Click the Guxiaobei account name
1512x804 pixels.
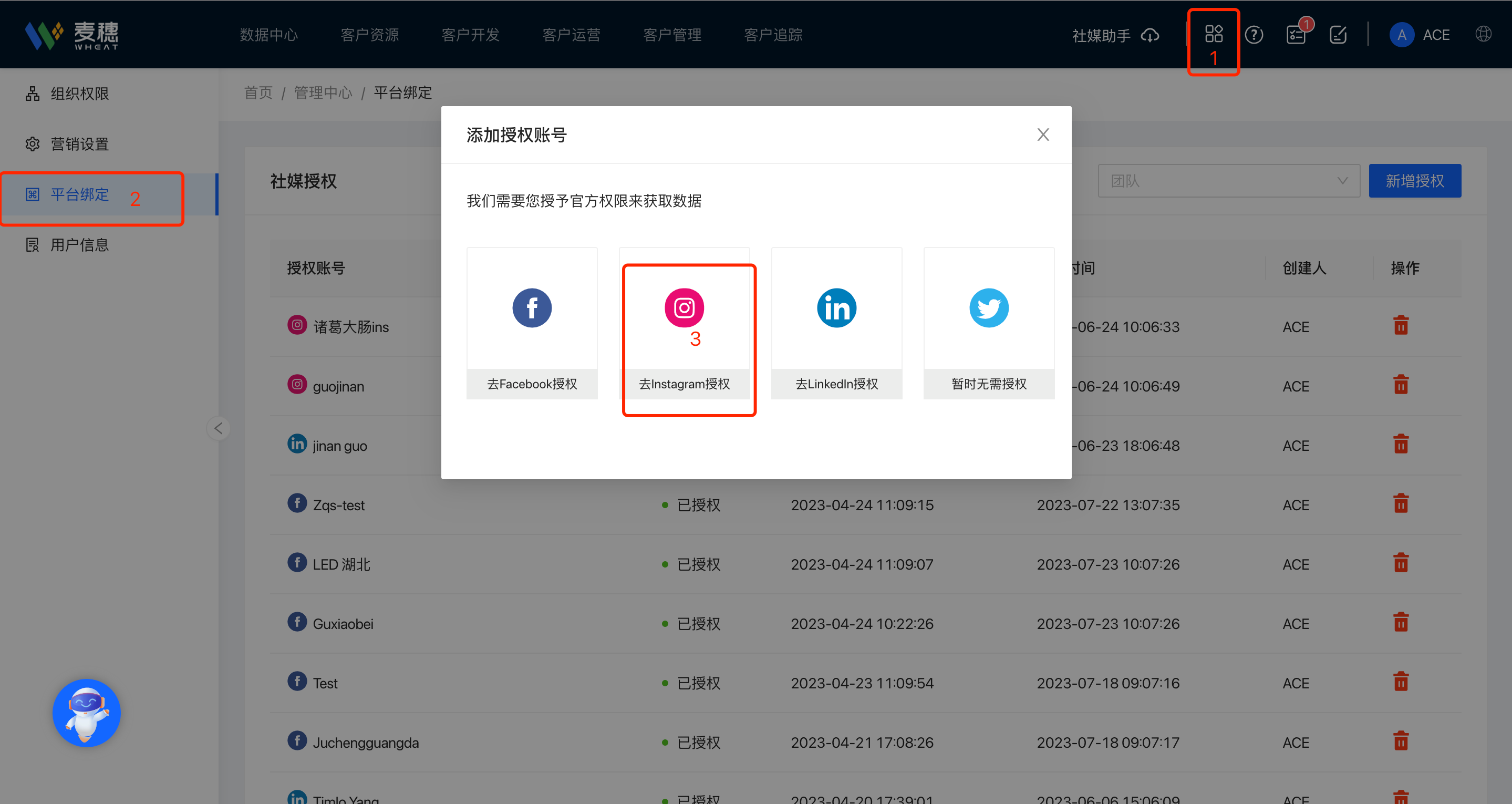[x=343, y=624]
